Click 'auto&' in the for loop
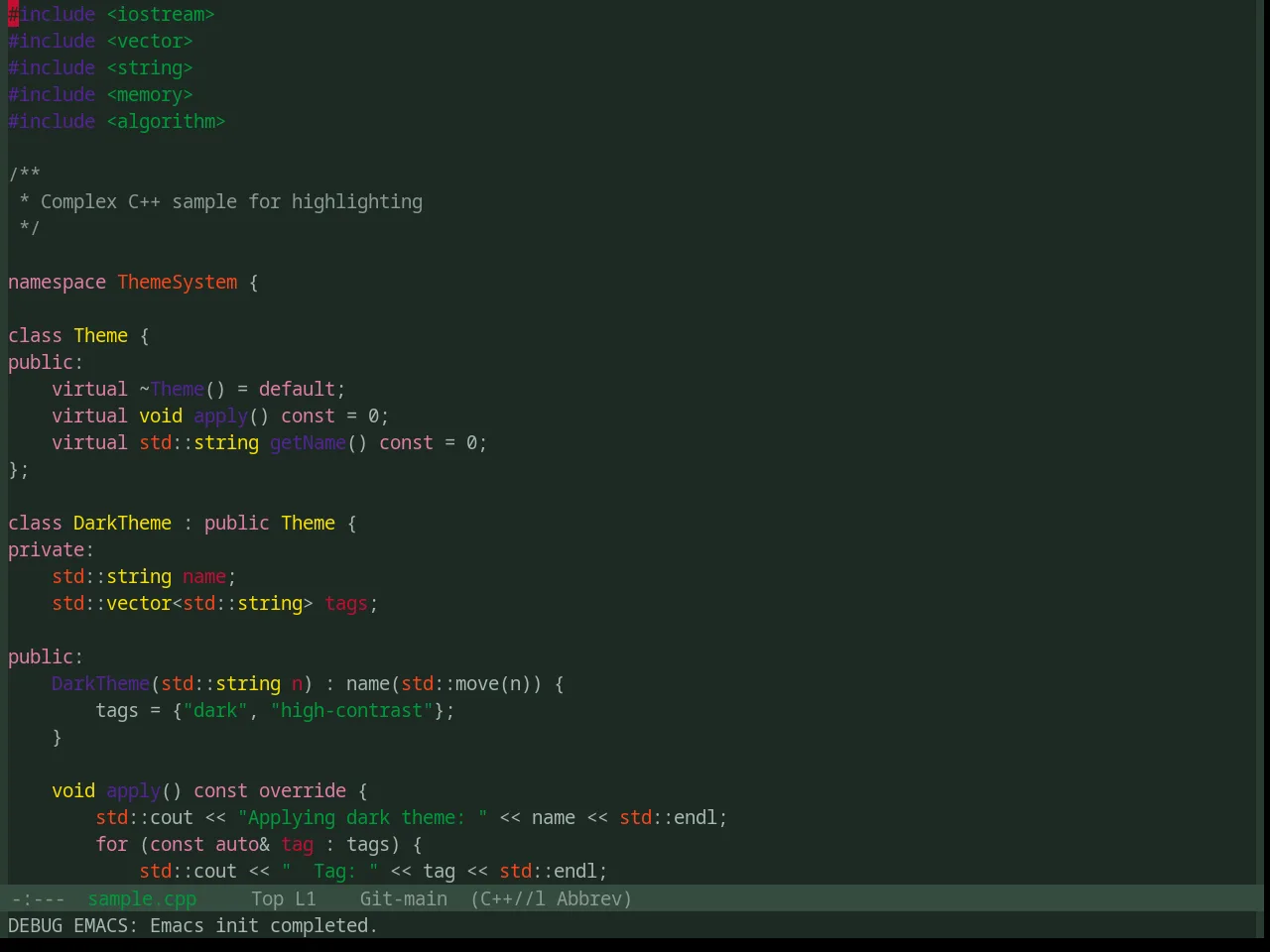The width and height of the screenshot is (1270, 952). [x=242, y=845]
